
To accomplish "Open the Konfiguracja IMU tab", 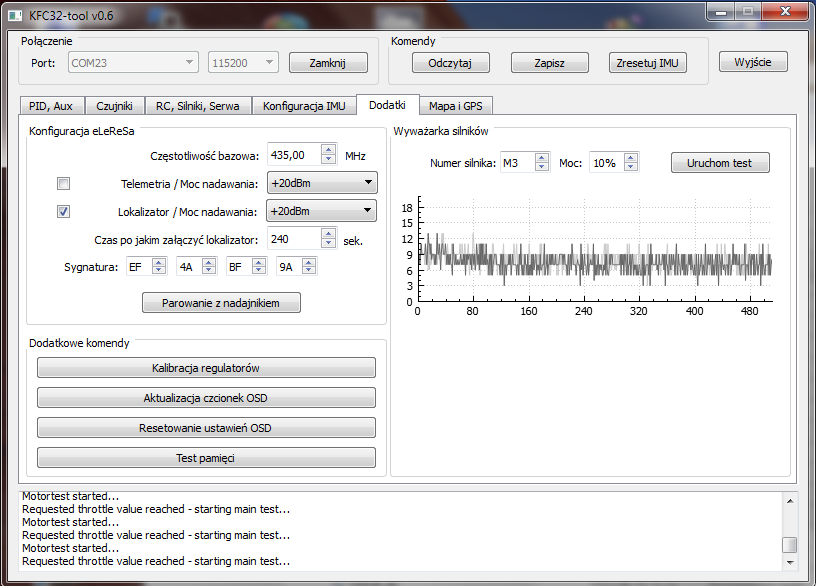I will tap(304, 106).
